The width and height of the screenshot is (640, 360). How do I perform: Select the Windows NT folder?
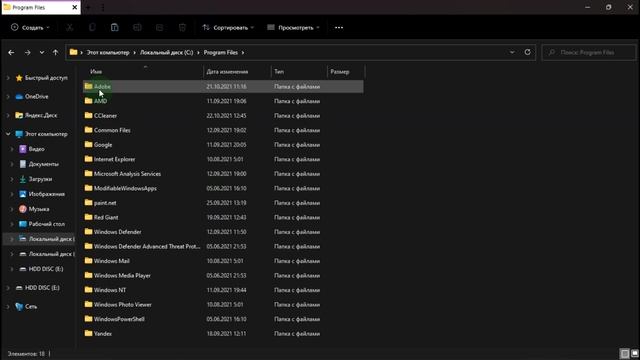[x=223, y=290]
